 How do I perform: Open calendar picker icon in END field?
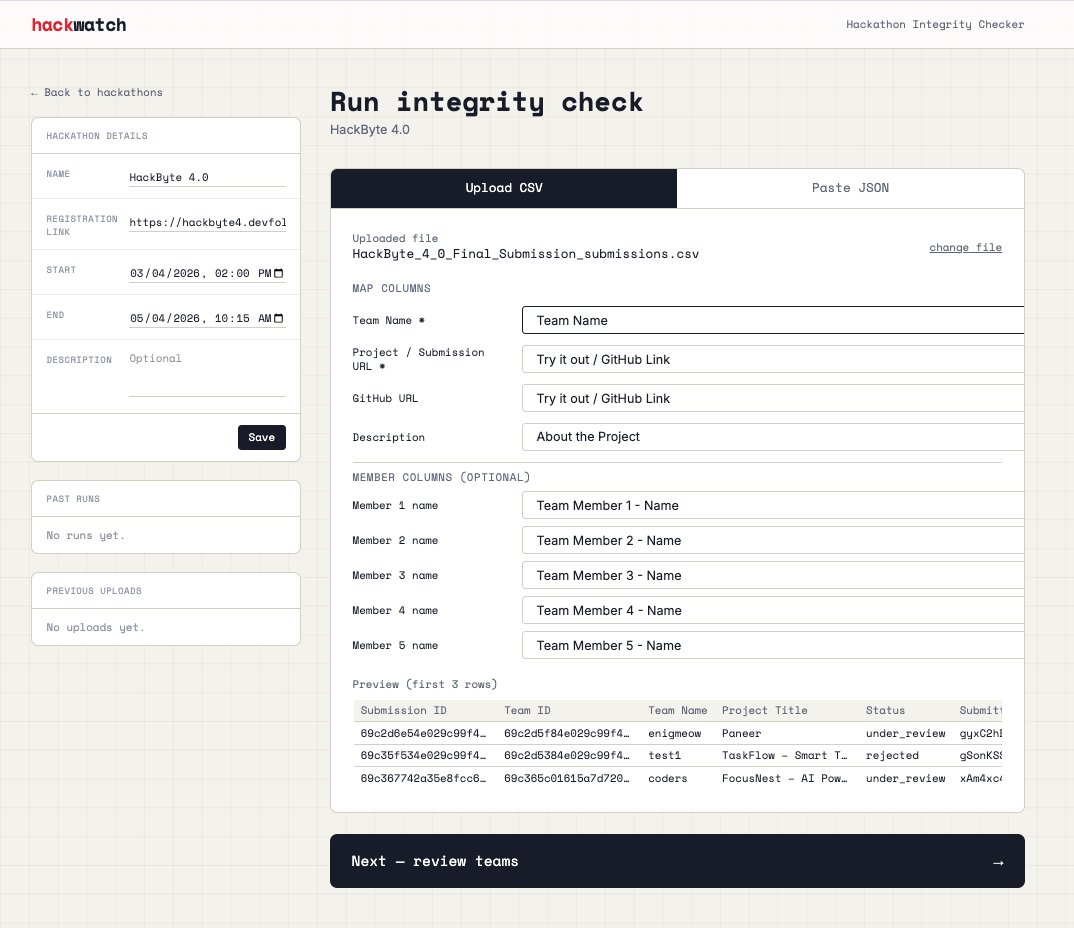click(x=278, y=318)
